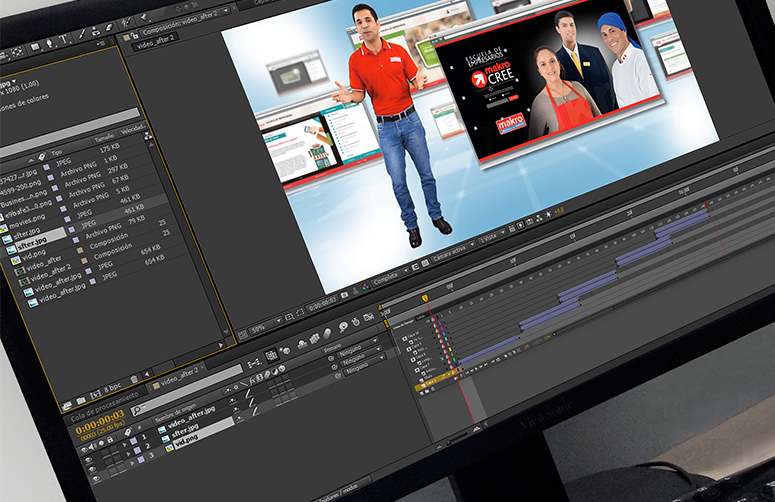Select the Pen tool
Viewport: 775px width, 502px height.
49,43
